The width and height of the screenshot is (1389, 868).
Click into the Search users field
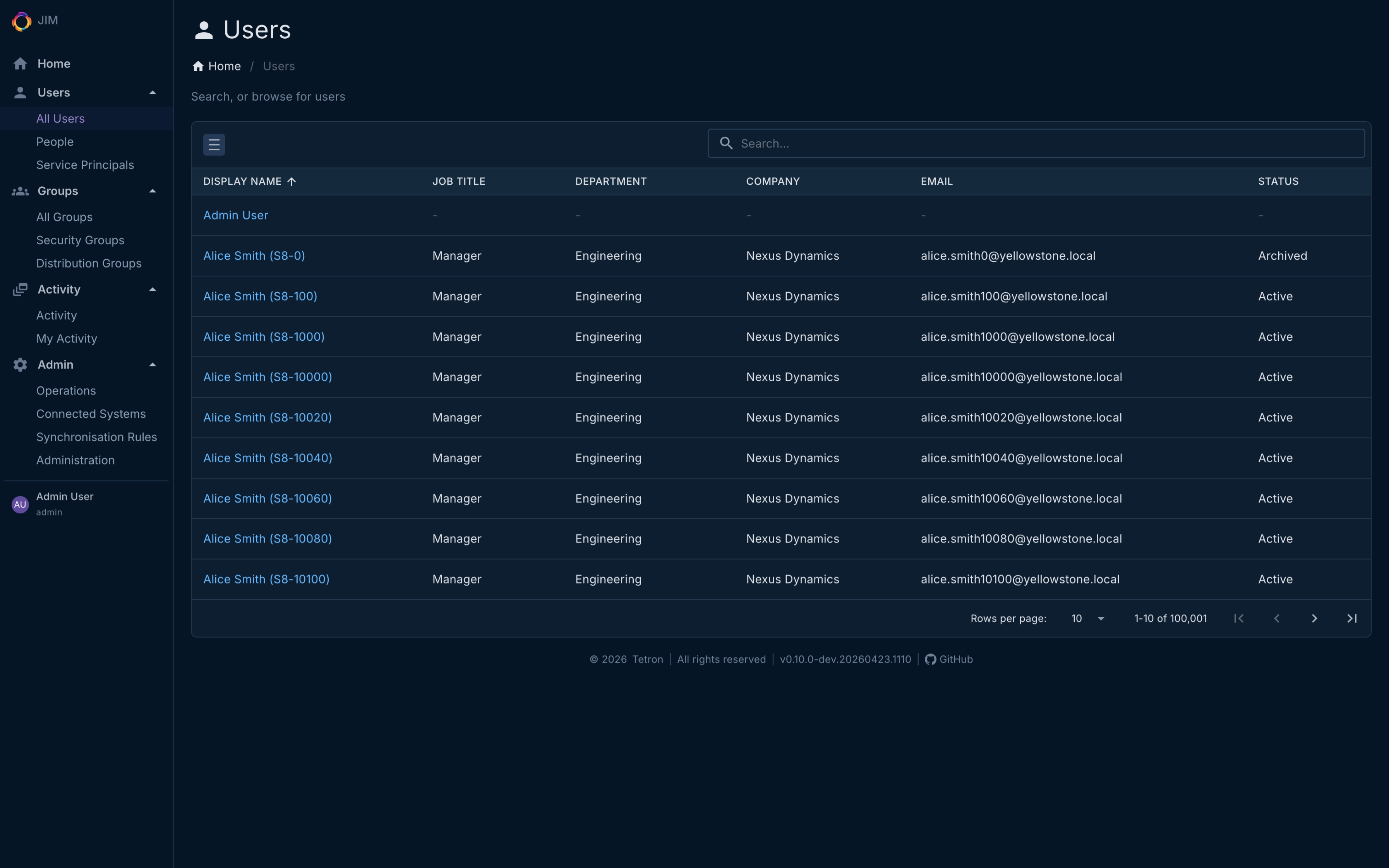(x=1044, y=144)
